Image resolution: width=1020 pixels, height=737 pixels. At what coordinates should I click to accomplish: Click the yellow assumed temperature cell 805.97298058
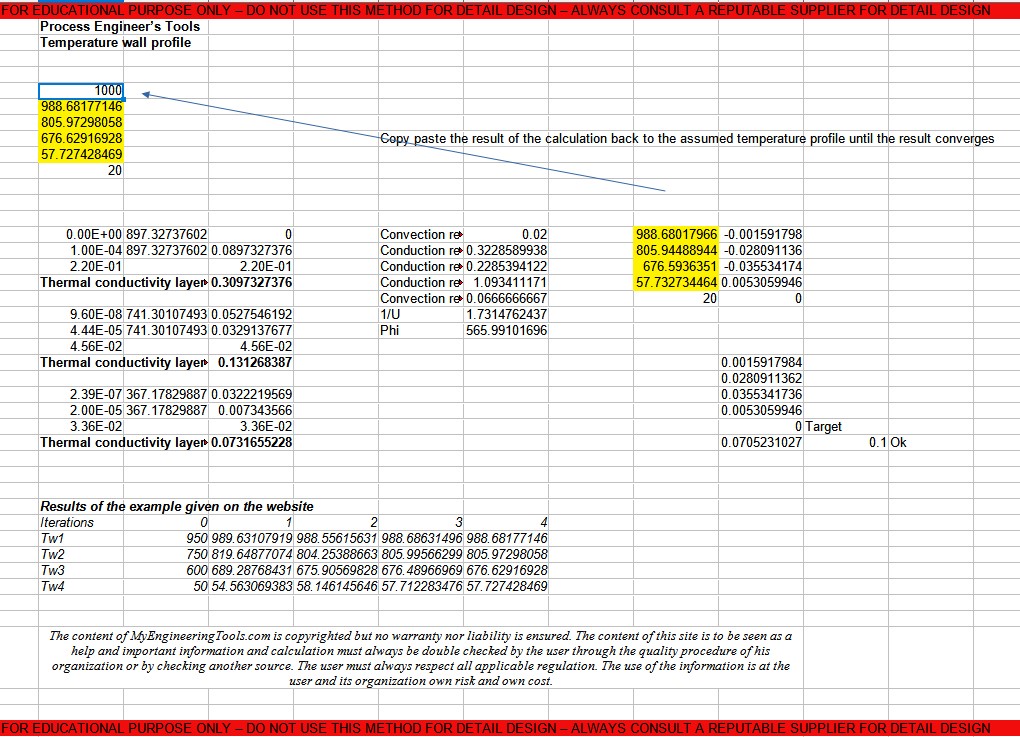81,122
